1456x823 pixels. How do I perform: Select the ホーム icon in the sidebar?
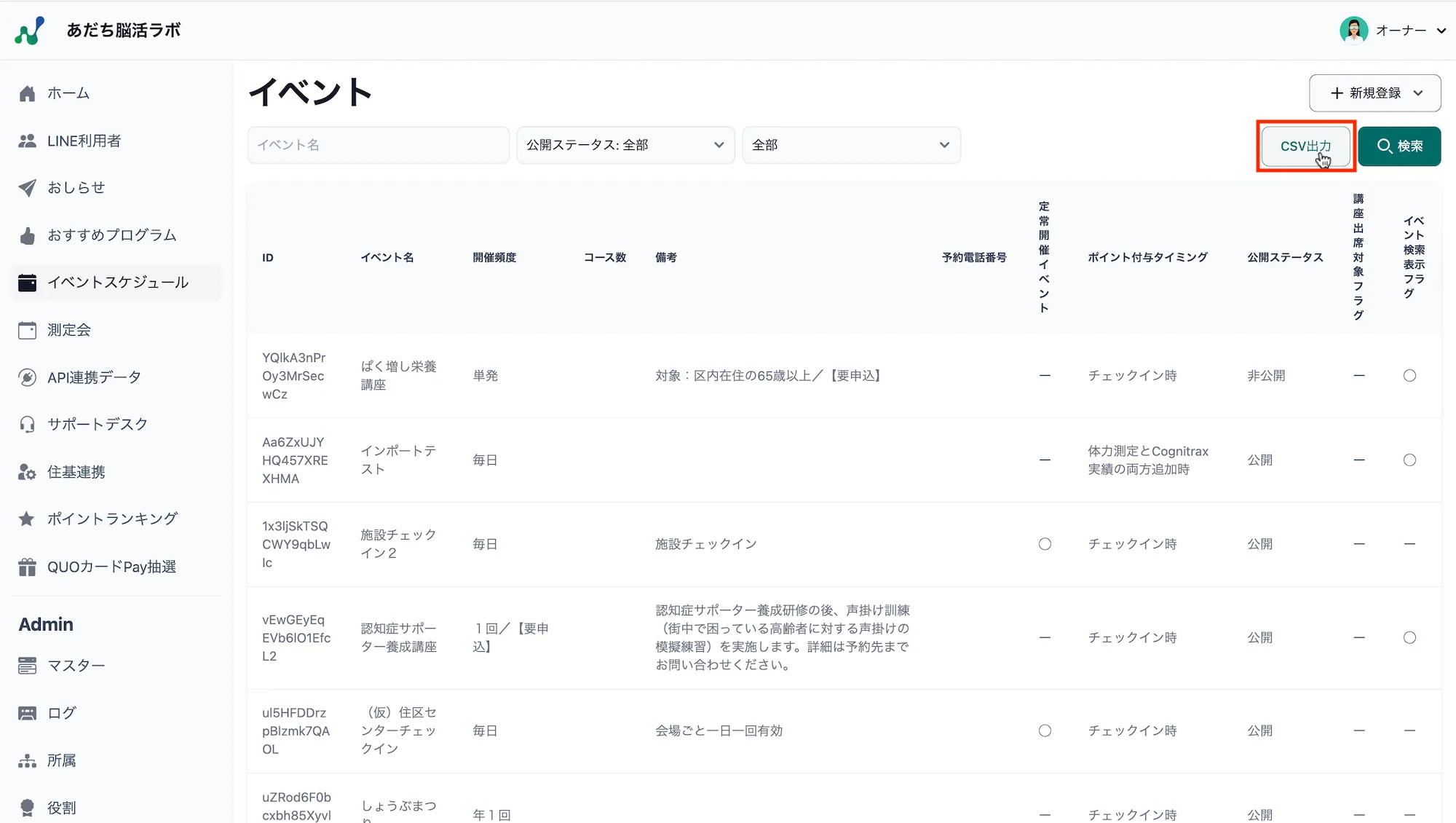(x=28, y=93)
